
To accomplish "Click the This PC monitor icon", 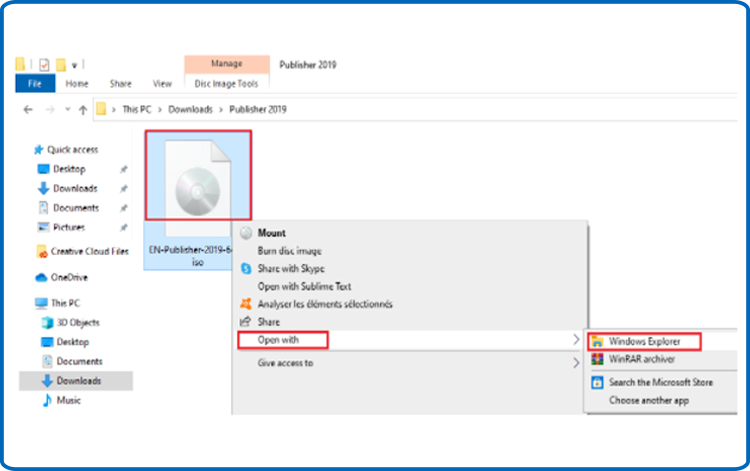I will click(x=41, y=303).
